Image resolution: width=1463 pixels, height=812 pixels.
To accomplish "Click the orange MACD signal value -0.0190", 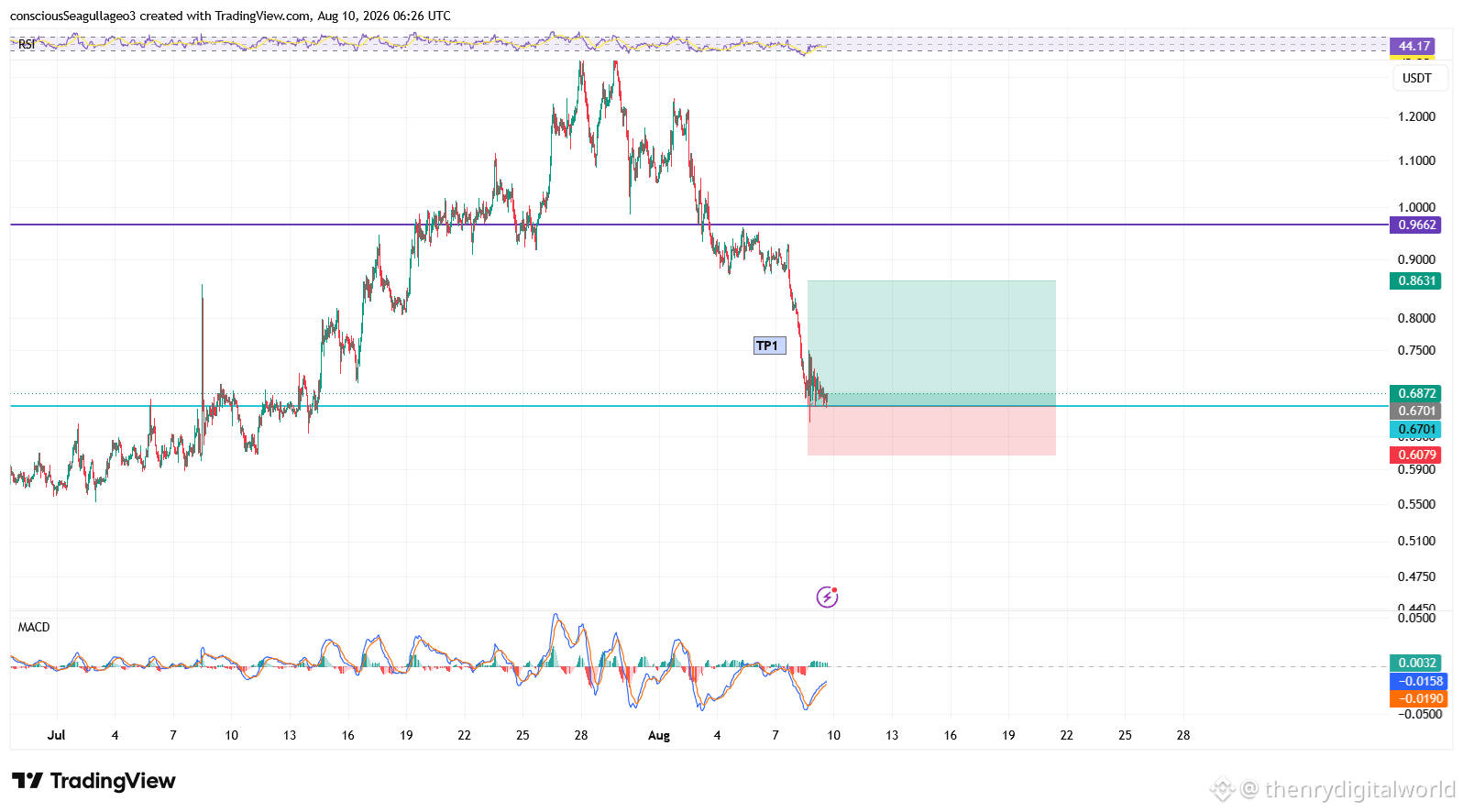I will (x=1419, y=698).
